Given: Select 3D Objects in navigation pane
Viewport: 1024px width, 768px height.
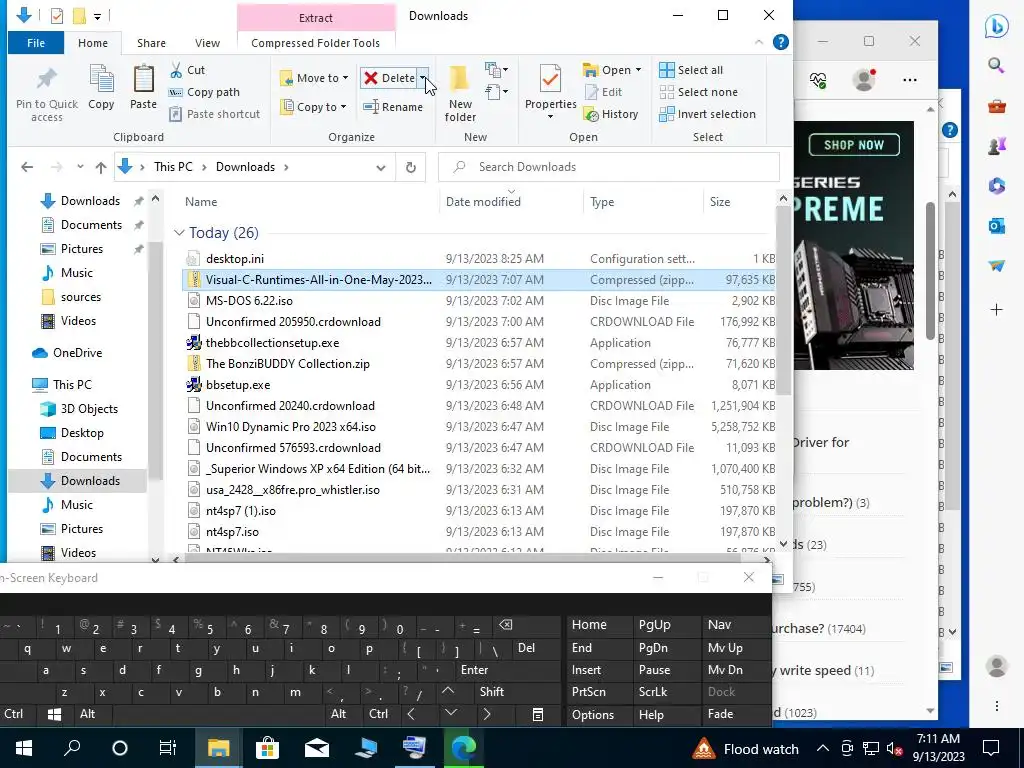Looking at the screenshot, I should point(89,409).
